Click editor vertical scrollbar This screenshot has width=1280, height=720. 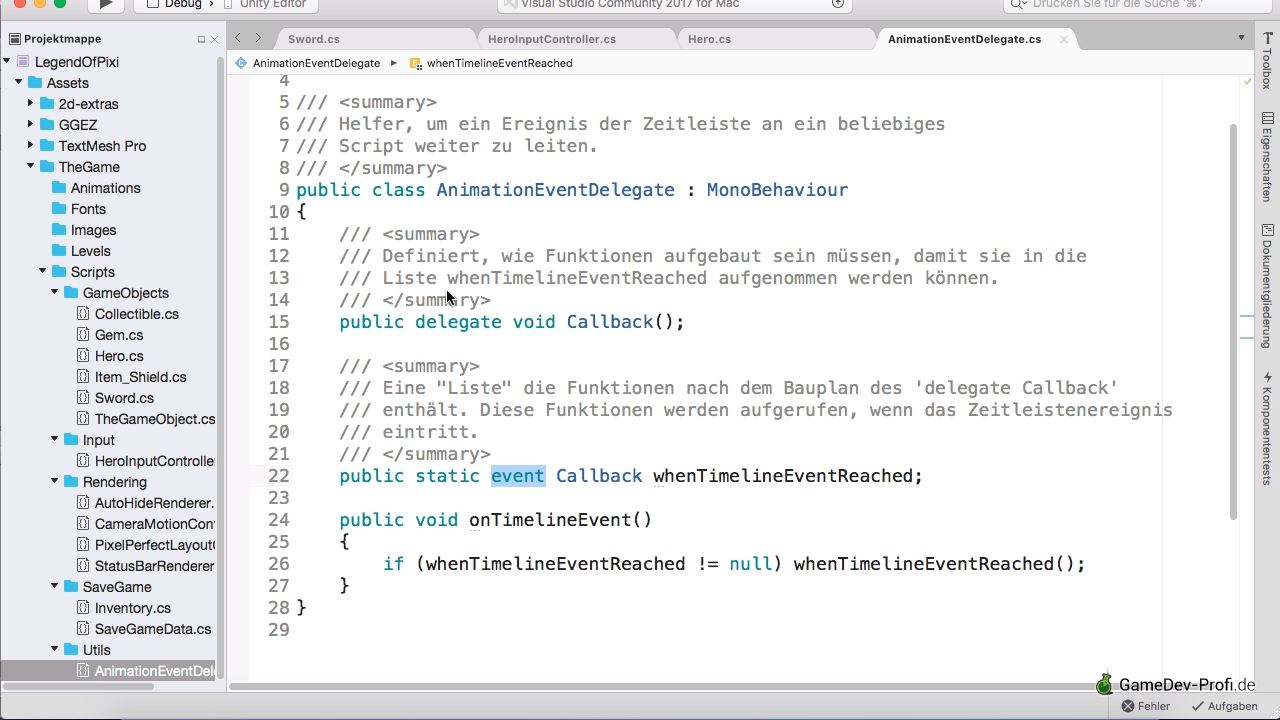(x=1233, y=320)
